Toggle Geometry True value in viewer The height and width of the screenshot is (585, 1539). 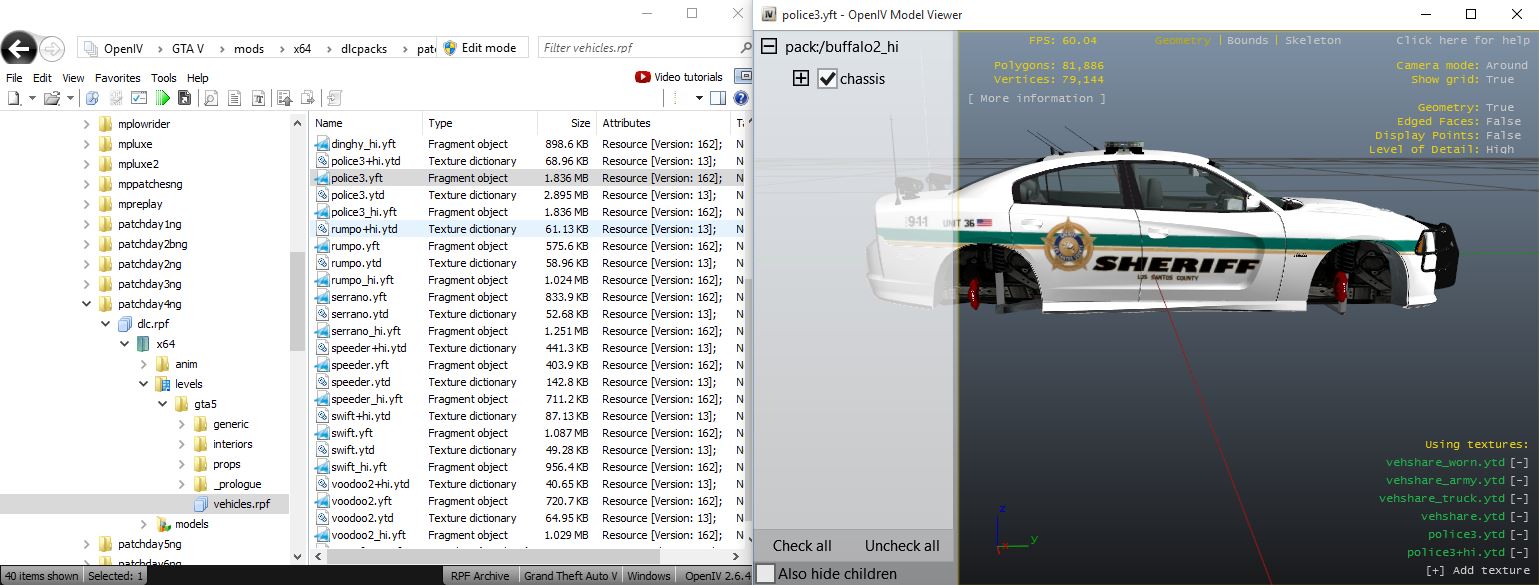pos(1499,107)
